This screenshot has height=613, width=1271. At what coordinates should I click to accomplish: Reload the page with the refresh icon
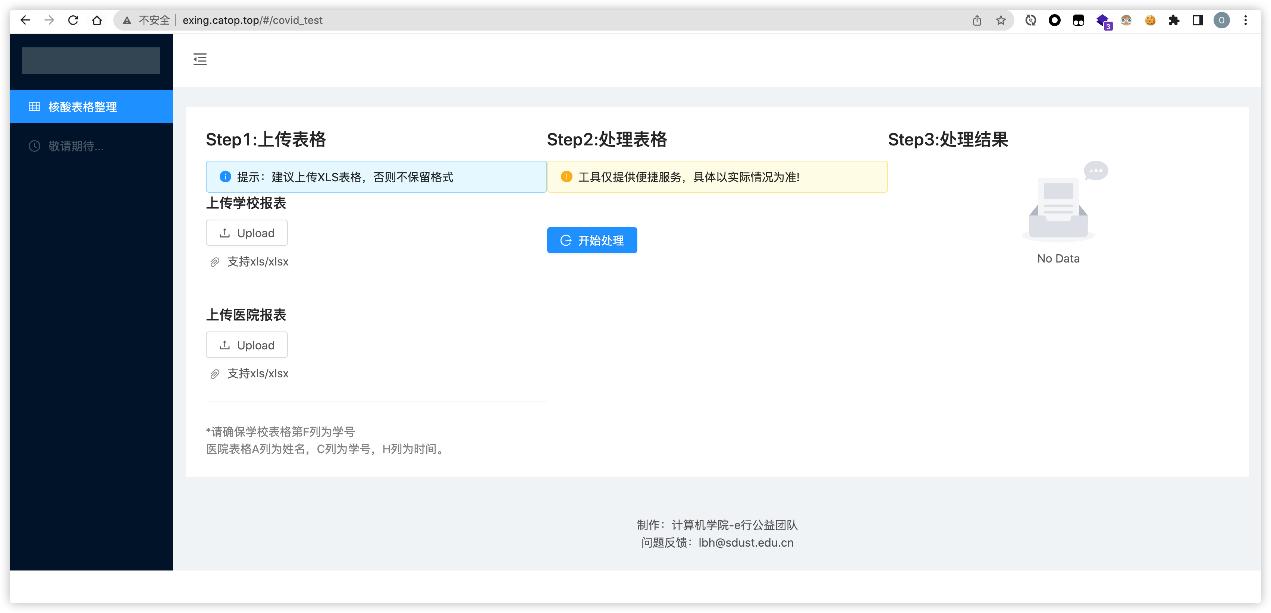(73, 20)
